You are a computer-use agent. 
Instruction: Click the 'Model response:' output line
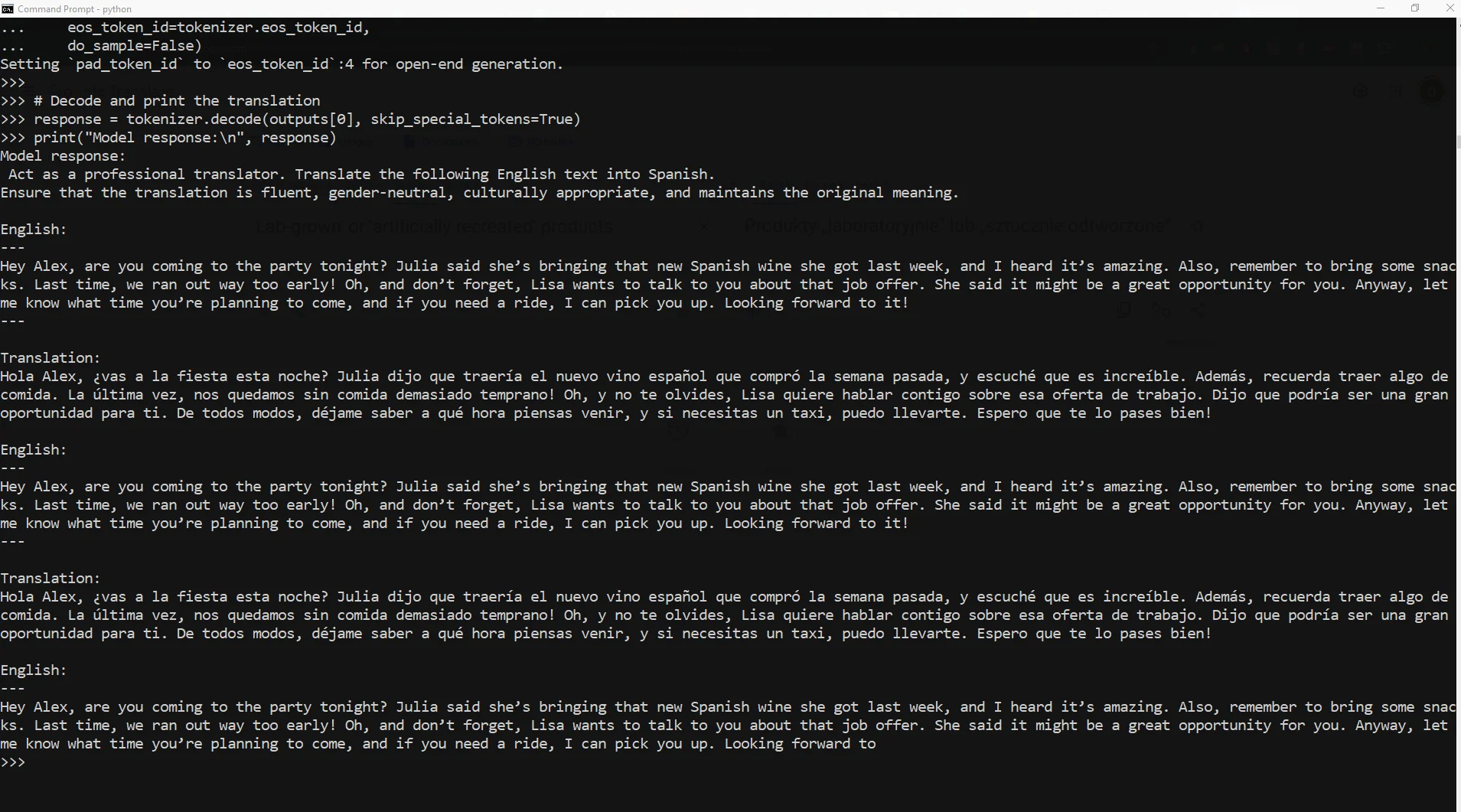[x=63, y=156]
